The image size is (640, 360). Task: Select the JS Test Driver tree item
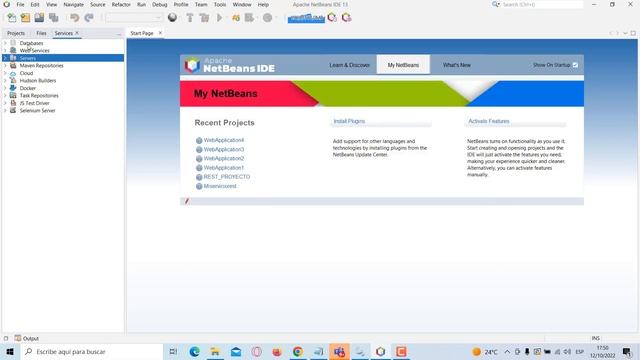point(34,103)
